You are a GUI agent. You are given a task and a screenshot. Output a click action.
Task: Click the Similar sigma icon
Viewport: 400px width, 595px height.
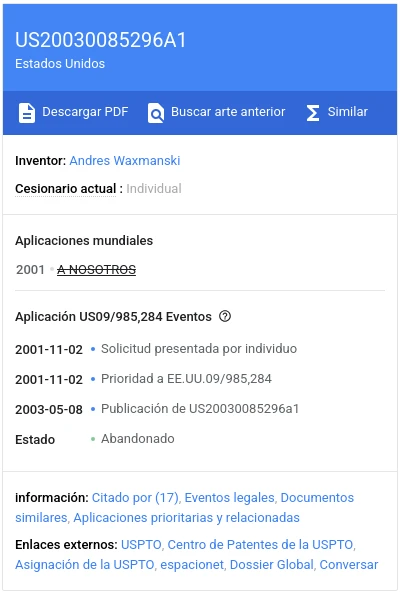click(x=313, y=113)
